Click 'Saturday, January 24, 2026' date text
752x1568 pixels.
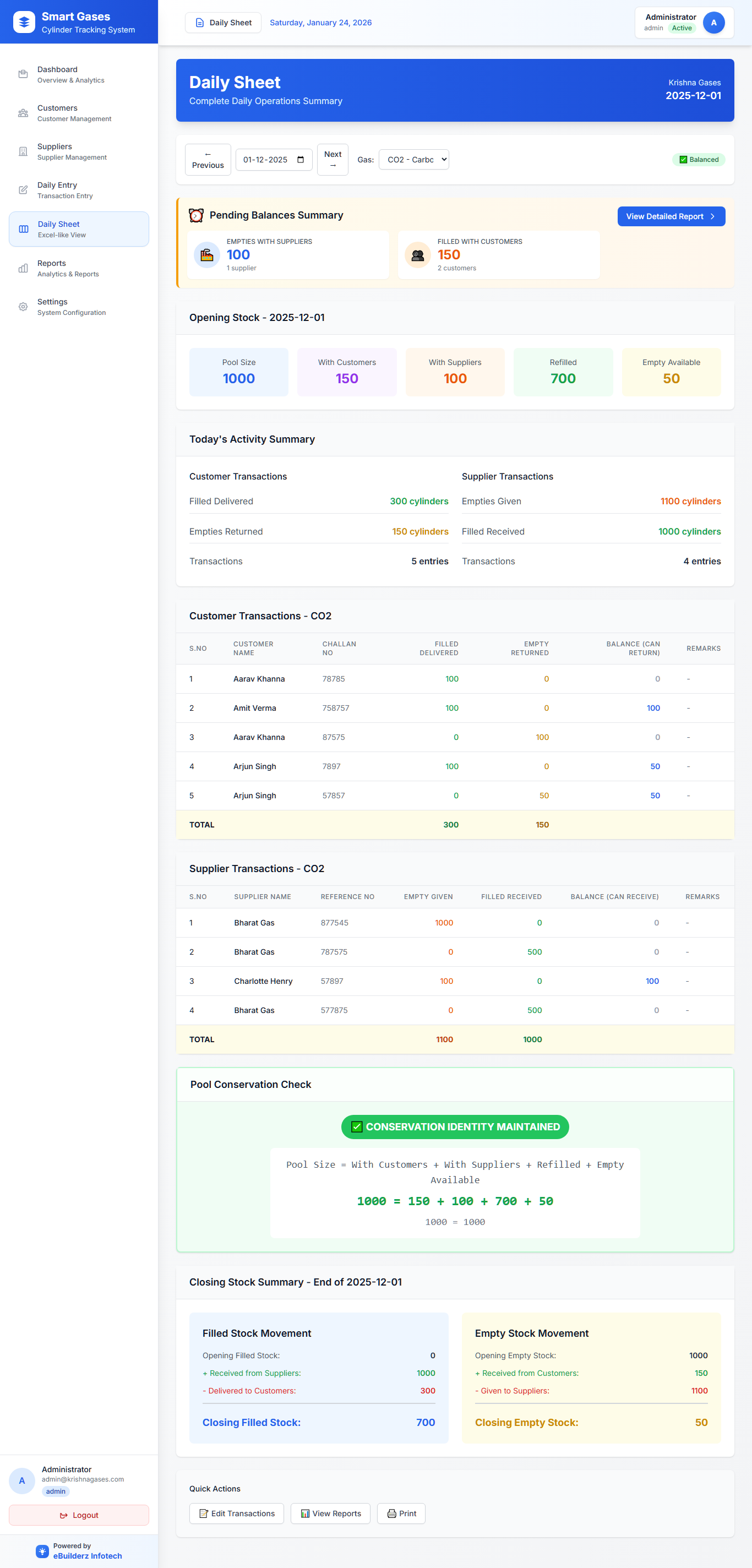[x=320, y=23]
